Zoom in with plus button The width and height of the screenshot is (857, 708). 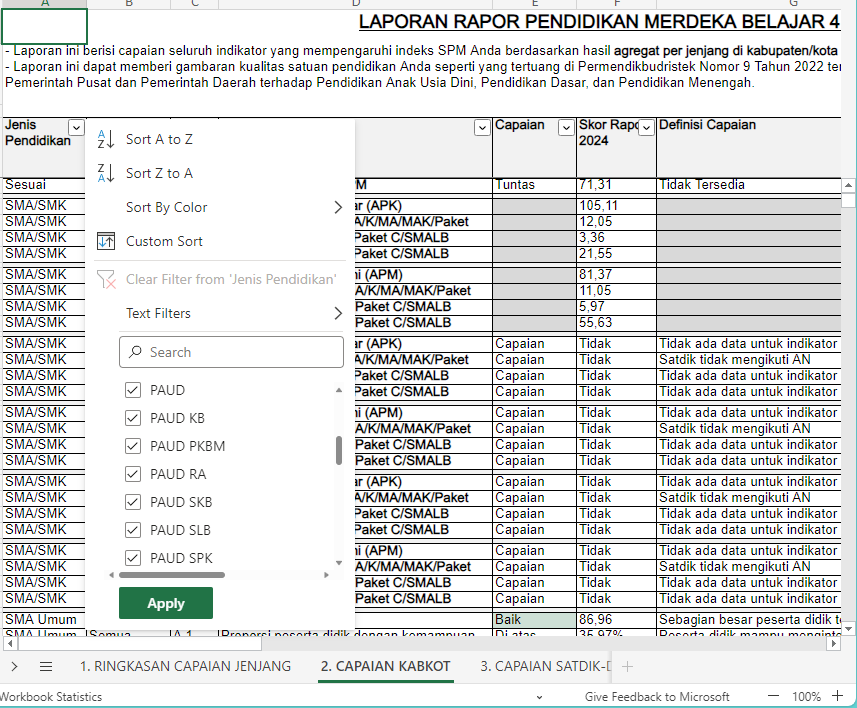(x=837, y=696)
